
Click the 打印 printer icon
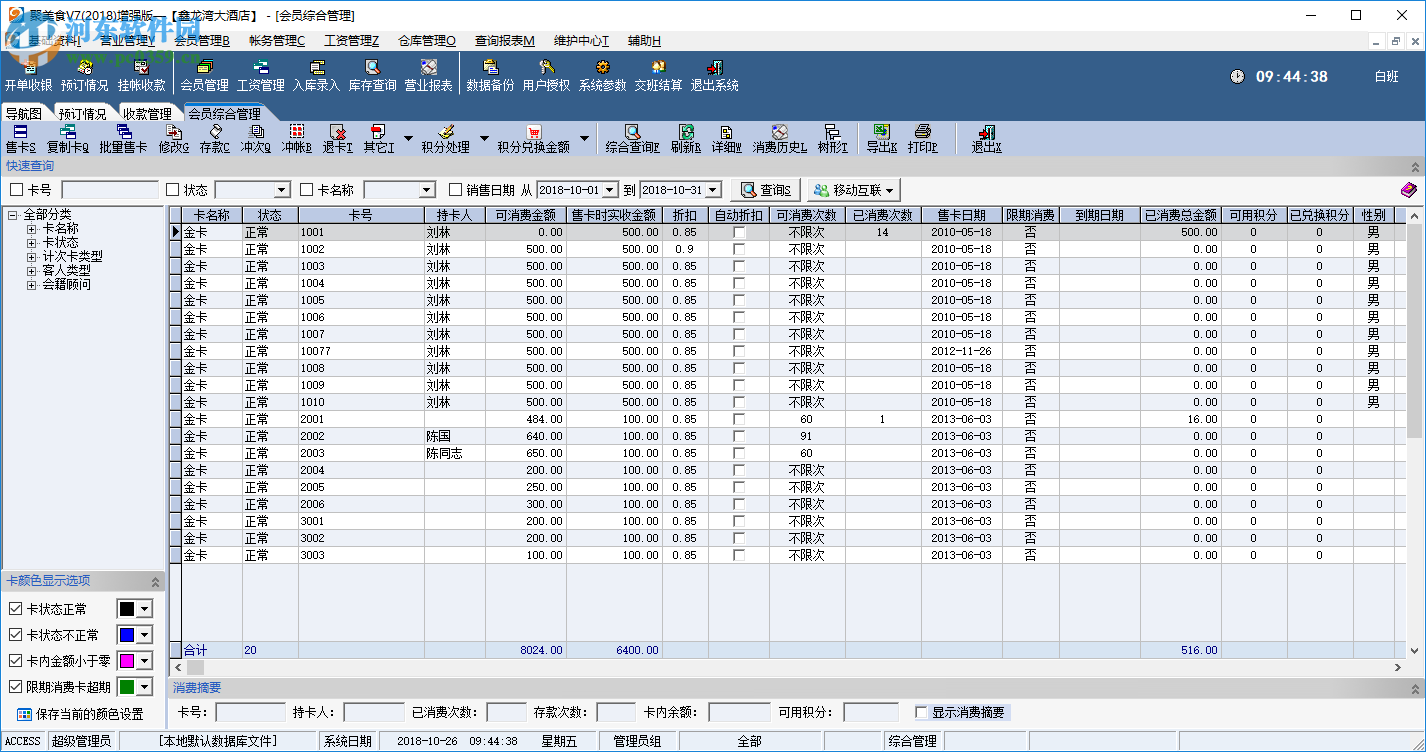click(922, 138)
